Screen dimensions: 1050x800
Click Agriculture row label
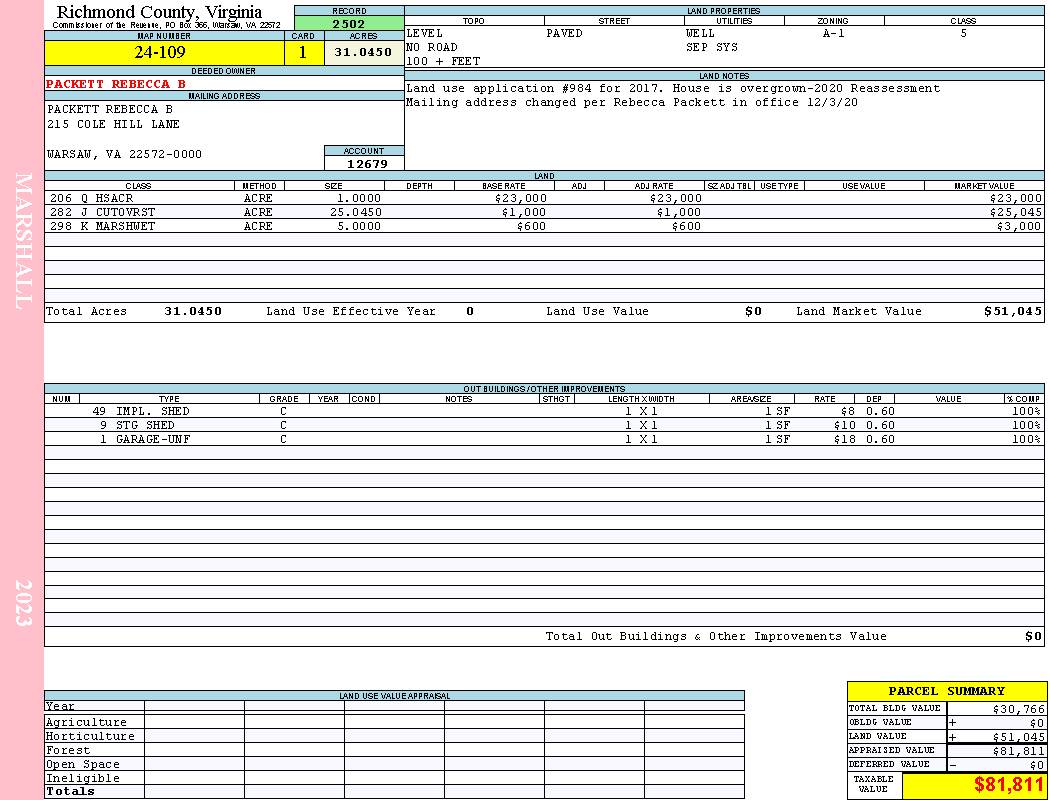pyautogui.click(x=86, y=722)
